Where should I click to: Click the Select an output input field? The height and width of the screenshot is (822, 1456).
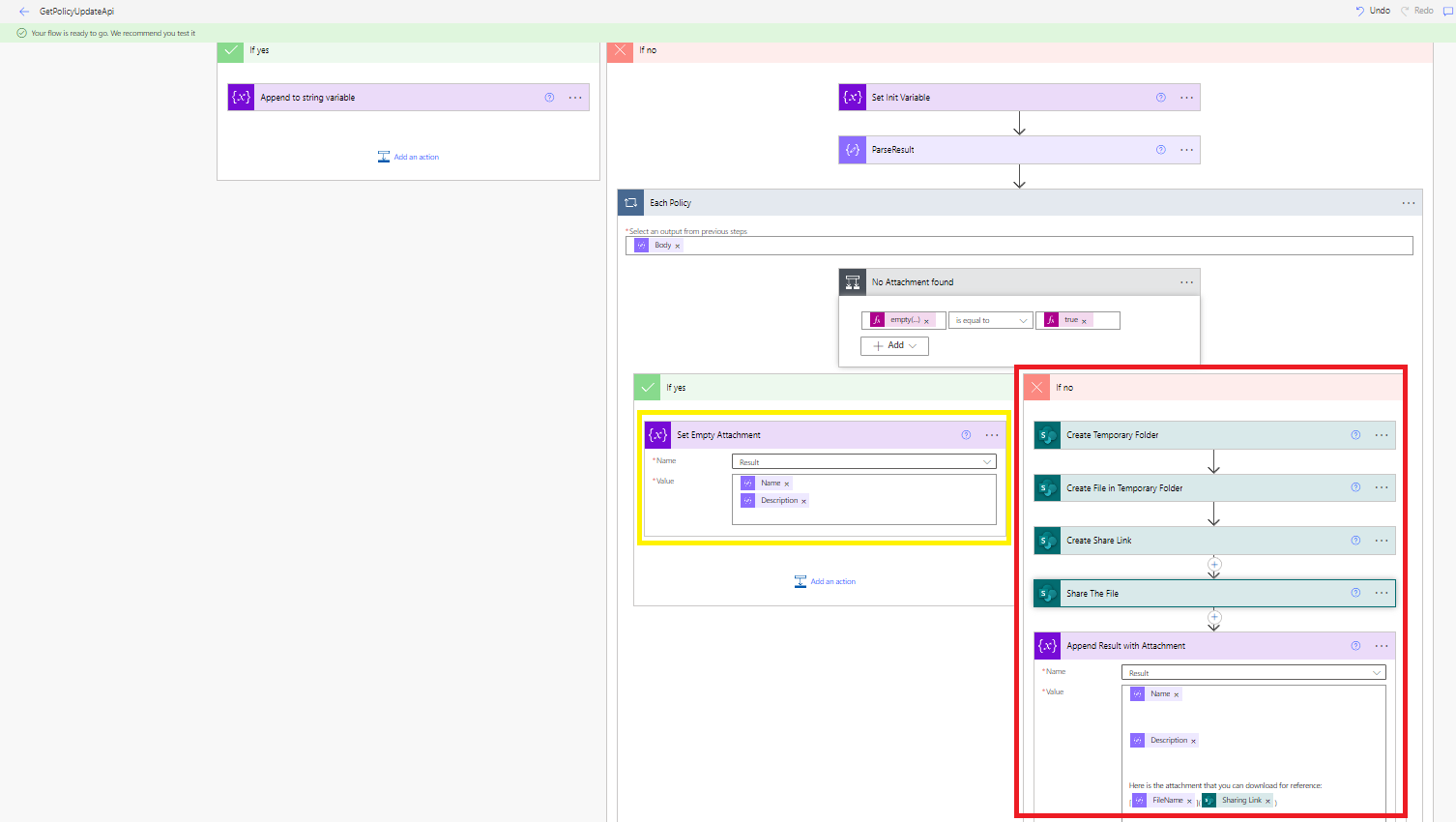(1019, 246)
